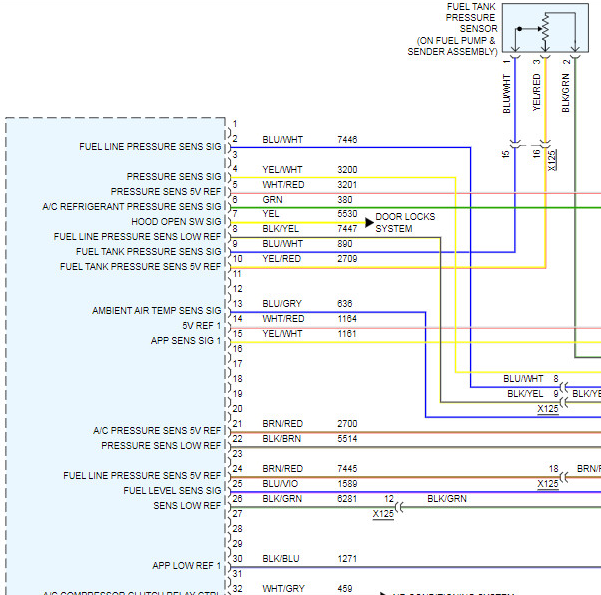Click circuit number 1589
This screenshot has height=595, width=601.
point(347,483)
